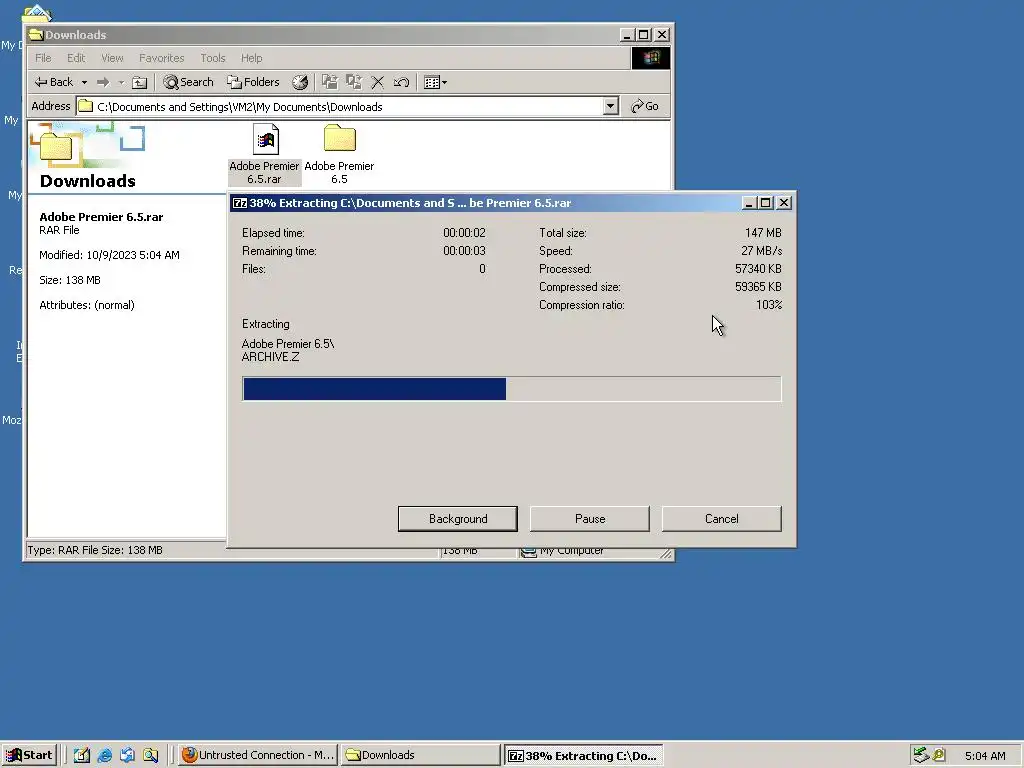Click the Forward arrow in Downloads toolbar
This screenshot has width=1024, height=768.
point(103,82)
